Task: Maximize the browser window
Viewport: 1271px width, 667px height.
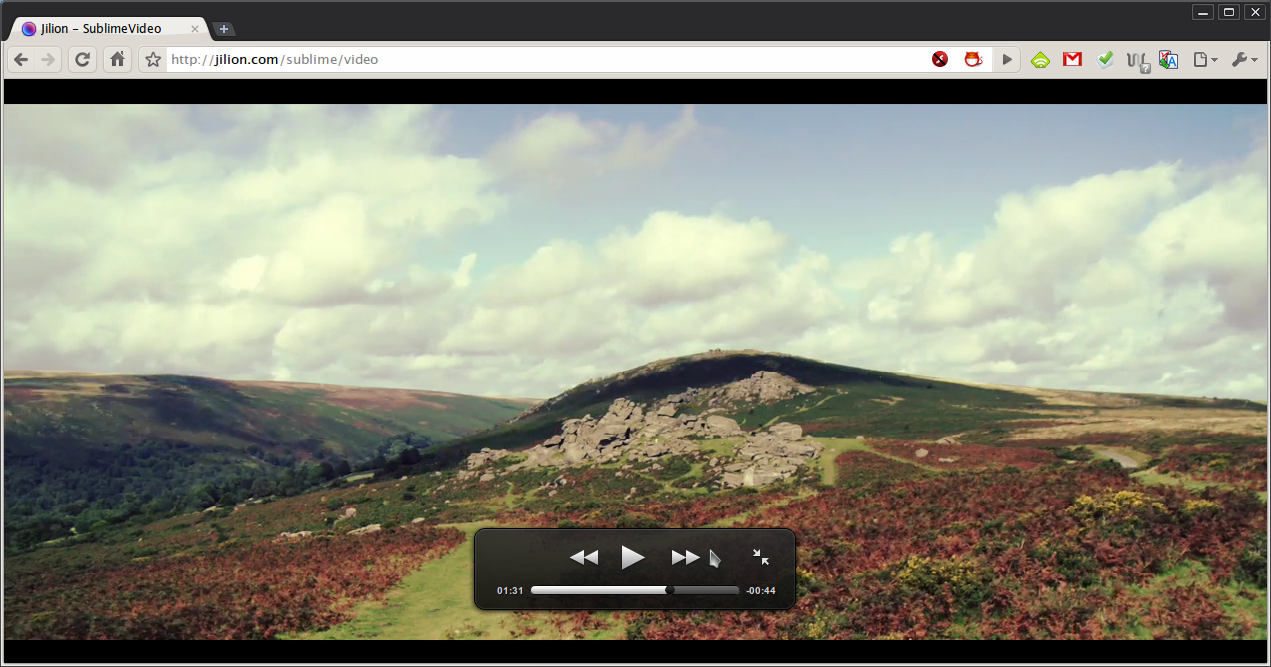Action: coord(1229,12)
